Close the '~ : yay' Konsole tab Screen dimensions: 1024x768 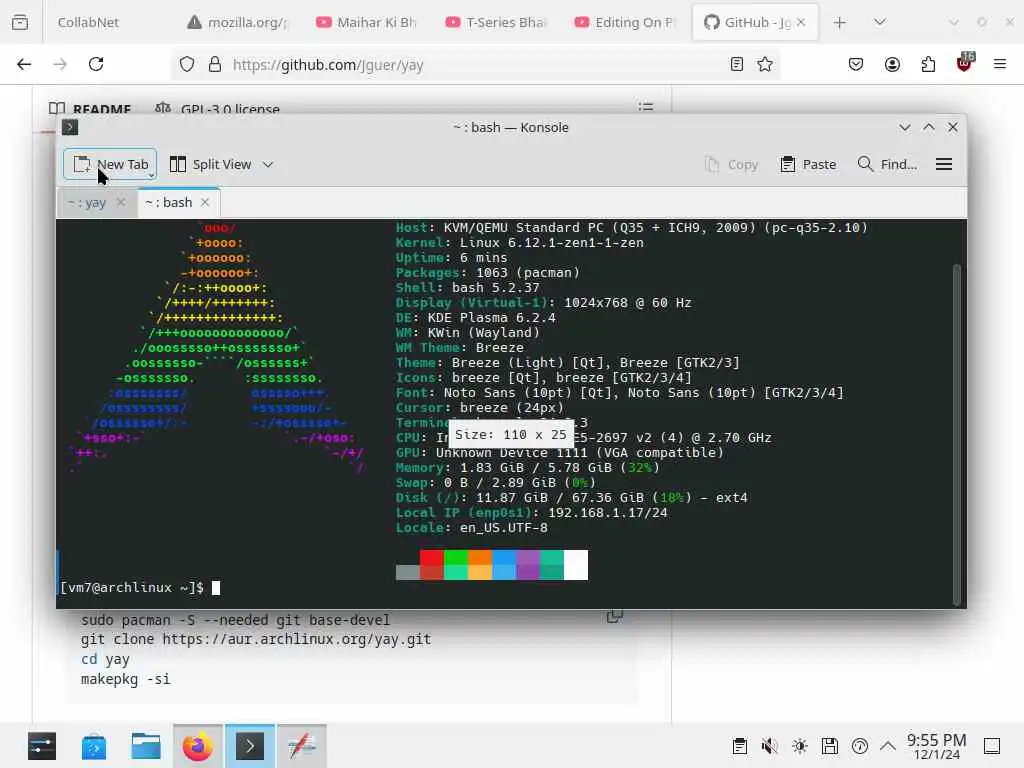(121, 202)
